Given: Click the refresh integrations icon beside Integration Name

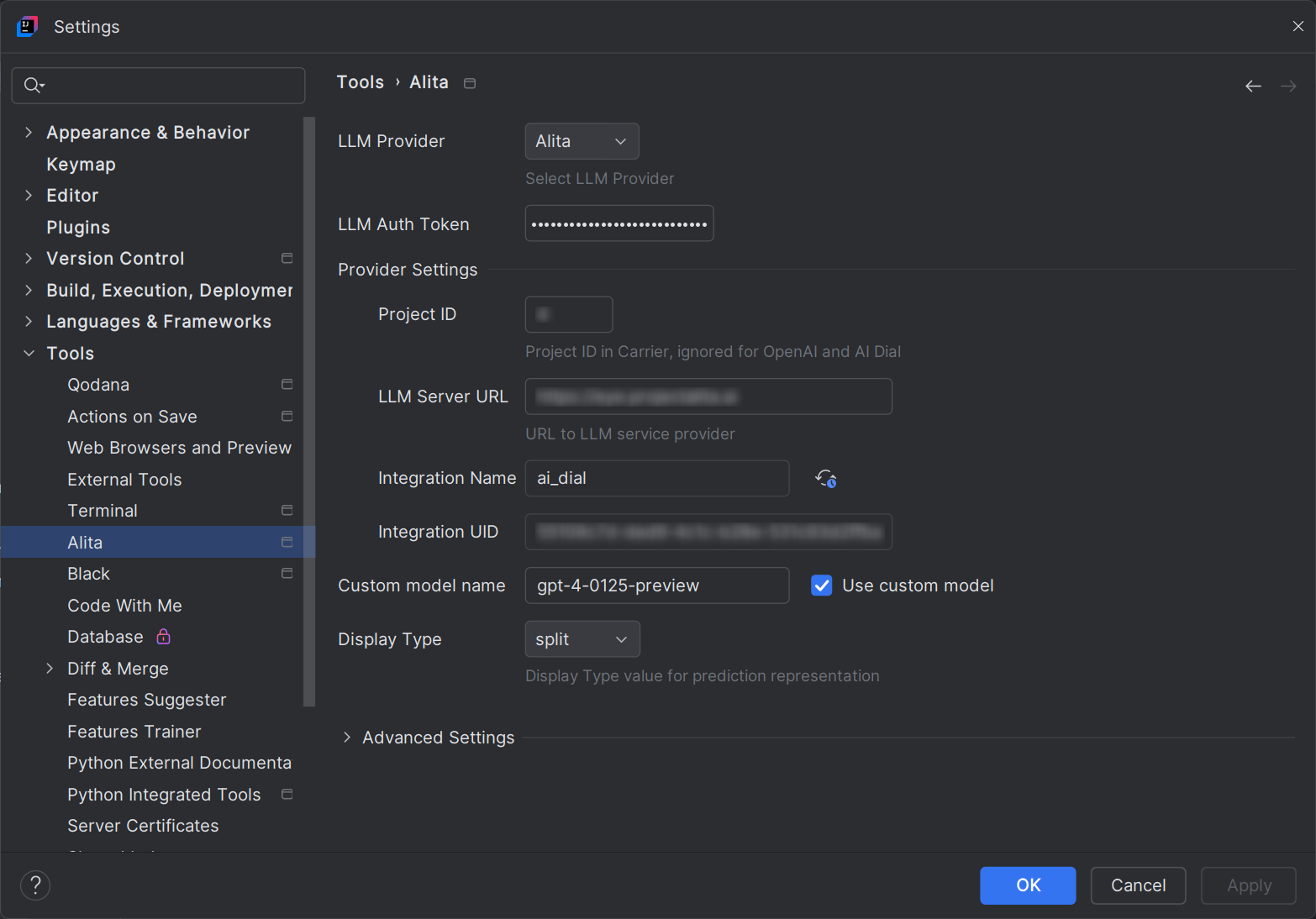Looking at the screenshot, I should click(x=825, y=479).
